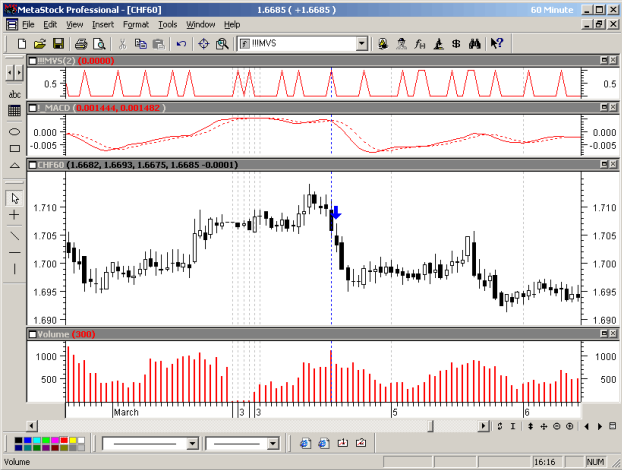Create a new chart with New icon
This screenshot has height=470, width=622.
click(21, 44)
